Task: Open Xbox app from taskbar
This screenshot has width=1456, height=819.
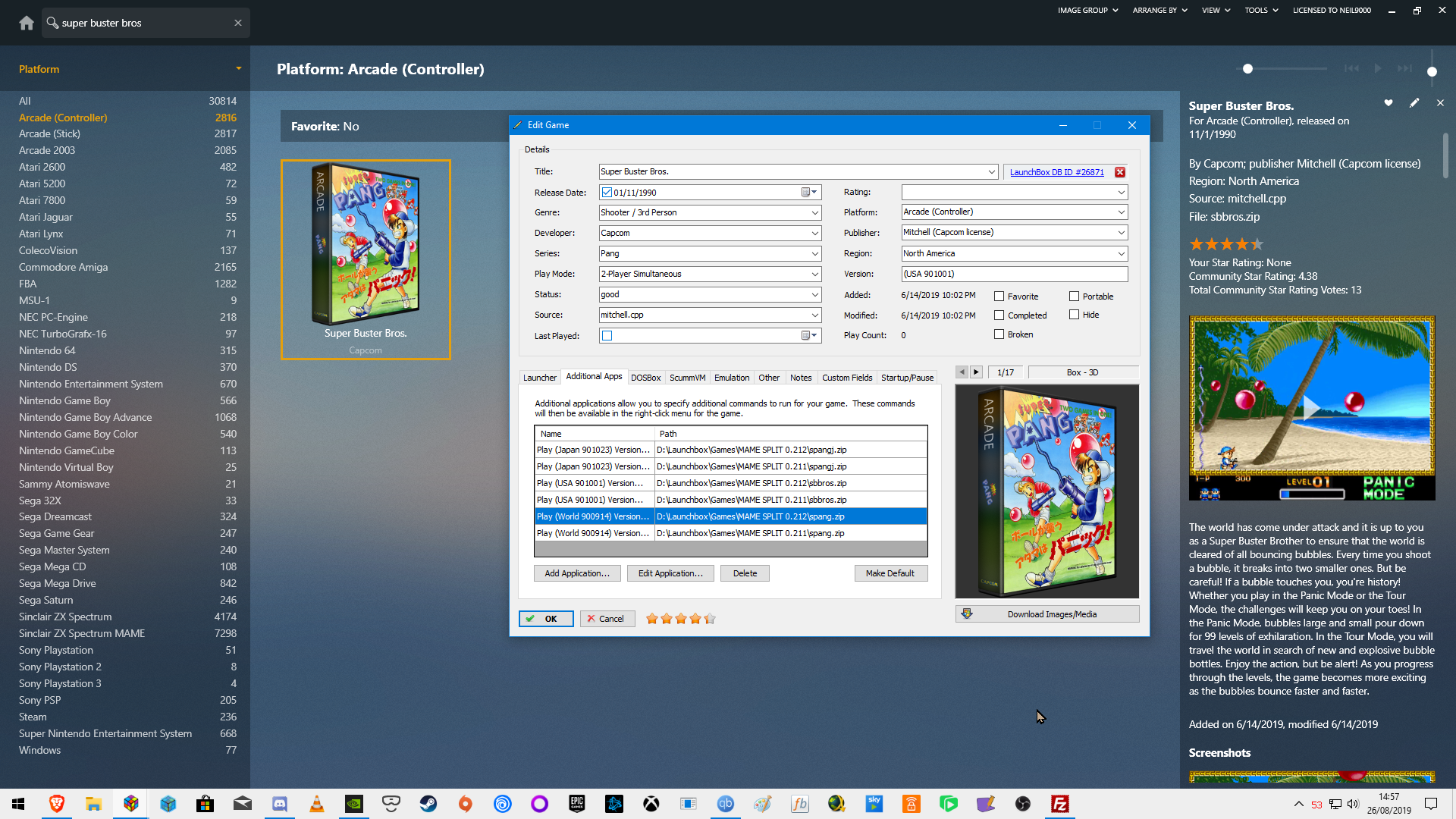Action: (651, 804)
